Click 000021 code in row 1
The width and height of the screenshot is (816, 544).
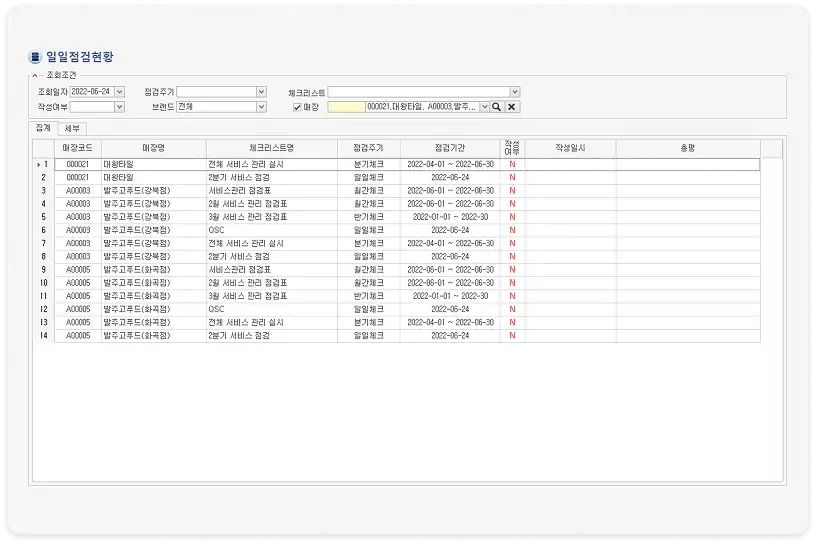[x=78, y=165]
